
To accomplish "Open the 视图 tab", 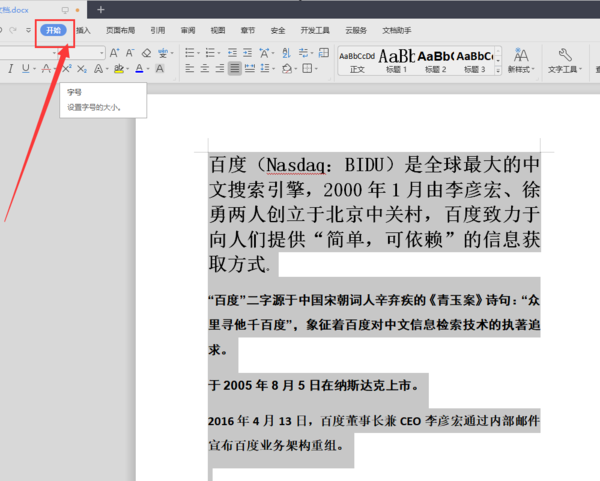I will [218, 30].
